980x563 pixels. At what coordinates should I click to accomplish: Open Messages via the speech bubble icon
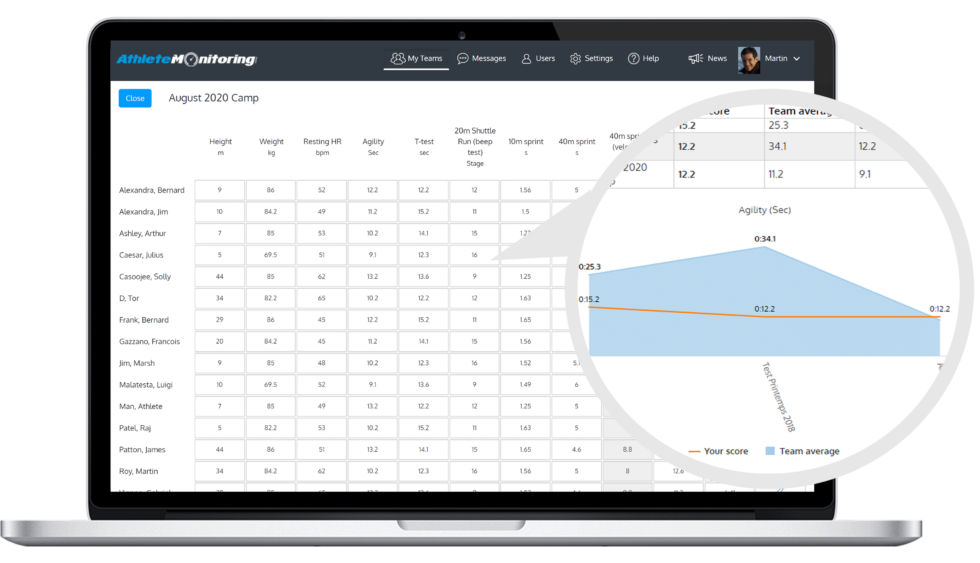tap(463, 59)
